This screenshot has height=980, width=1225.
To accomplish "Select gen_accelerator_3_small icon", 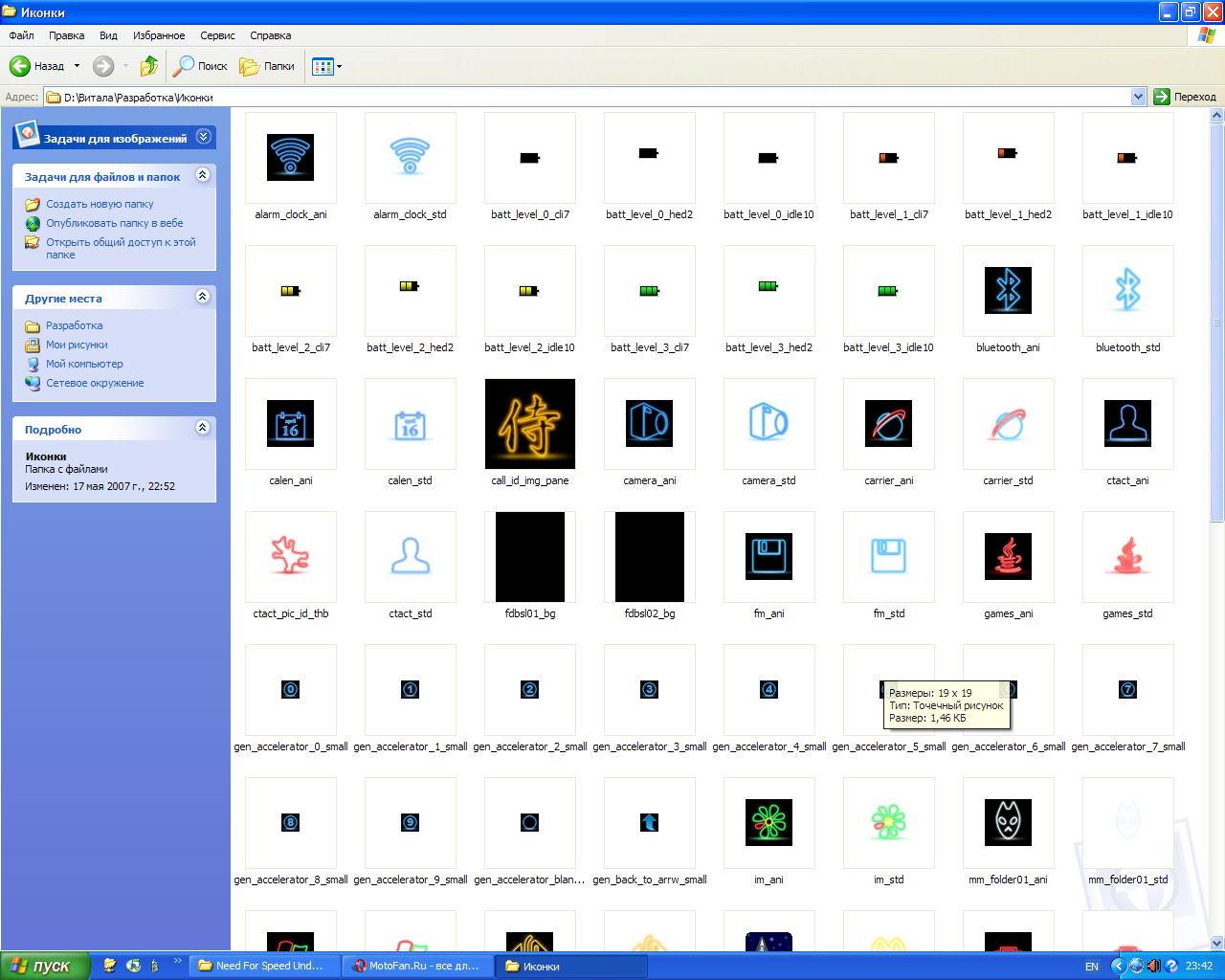I will click(650, 690).
